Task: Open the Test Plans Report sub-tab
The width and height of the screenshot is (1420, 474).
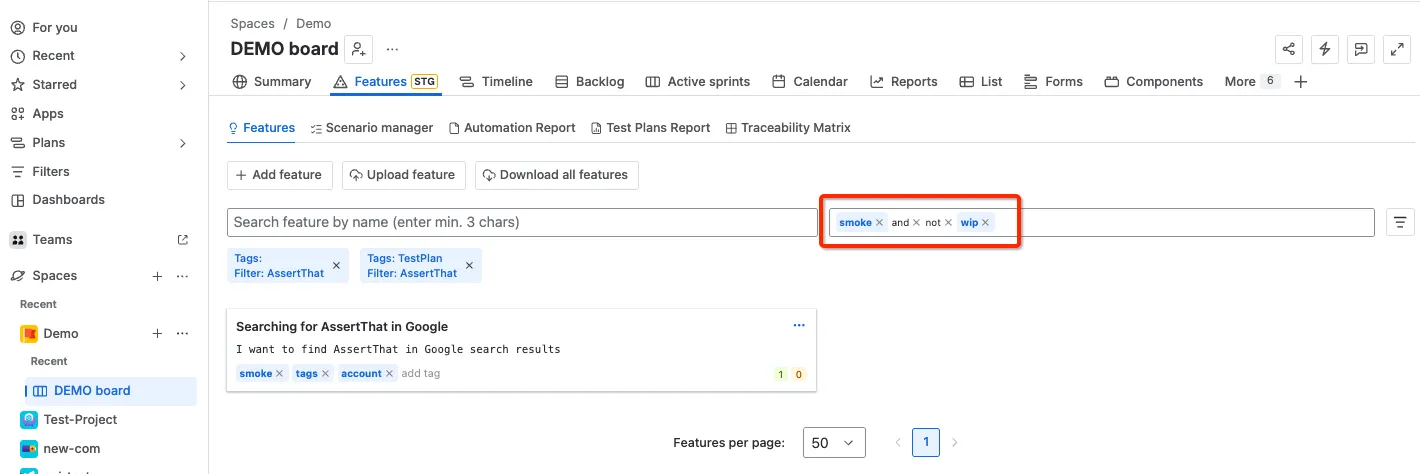Action: tap(651, 128)
